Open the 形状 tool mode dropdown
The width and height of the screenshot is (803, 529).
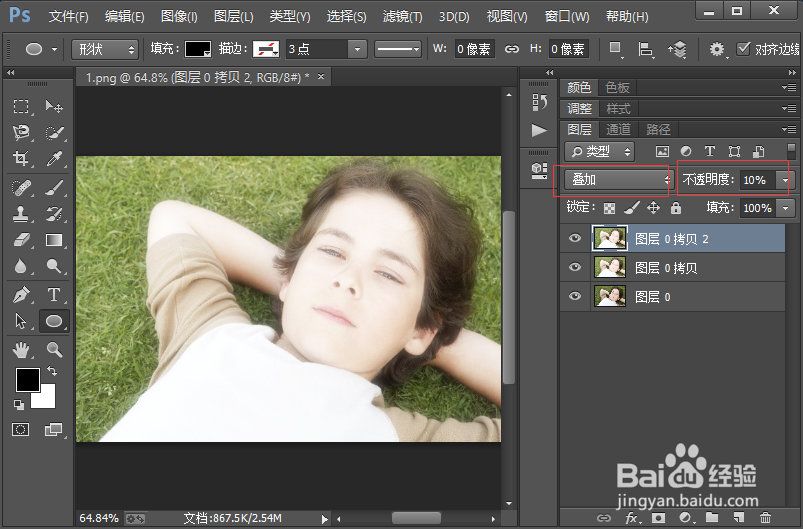coord(105,50)
